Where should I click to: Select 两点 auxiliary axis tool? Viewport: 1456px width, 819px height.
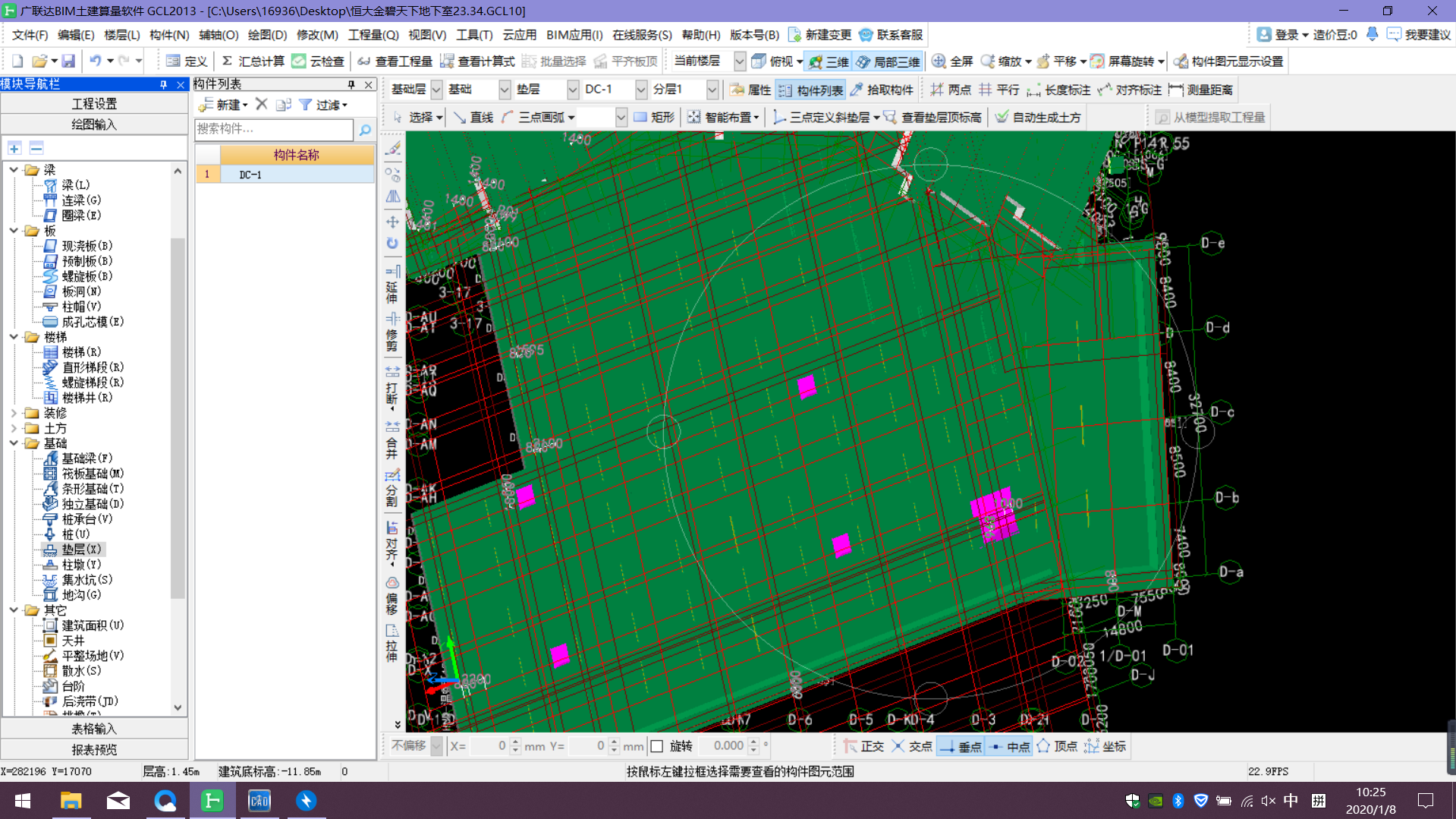tap(951, 90)
